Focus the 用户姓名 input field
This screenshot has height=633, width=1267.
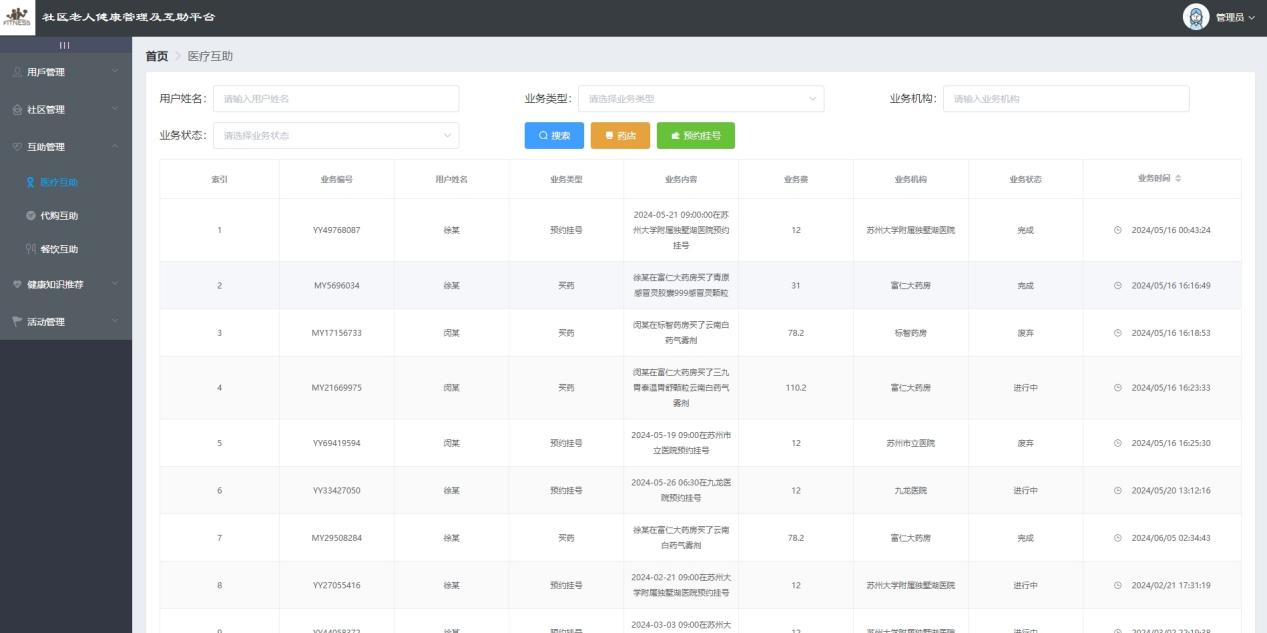(x=336, y=98)
